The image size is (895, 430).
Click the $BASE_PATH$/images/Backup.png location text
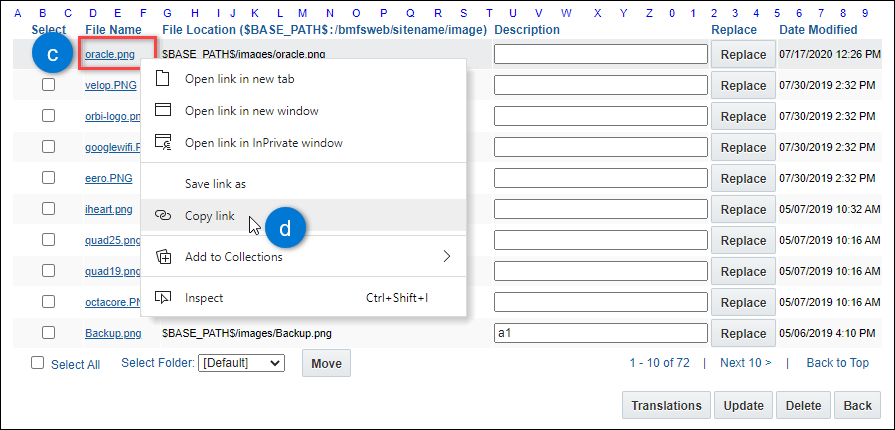tap(247, 333)
